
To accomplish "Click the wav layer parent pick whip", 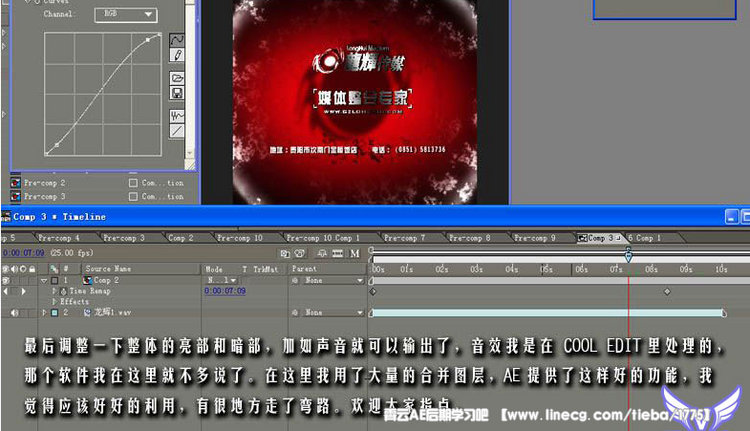I will coord(295,312).
